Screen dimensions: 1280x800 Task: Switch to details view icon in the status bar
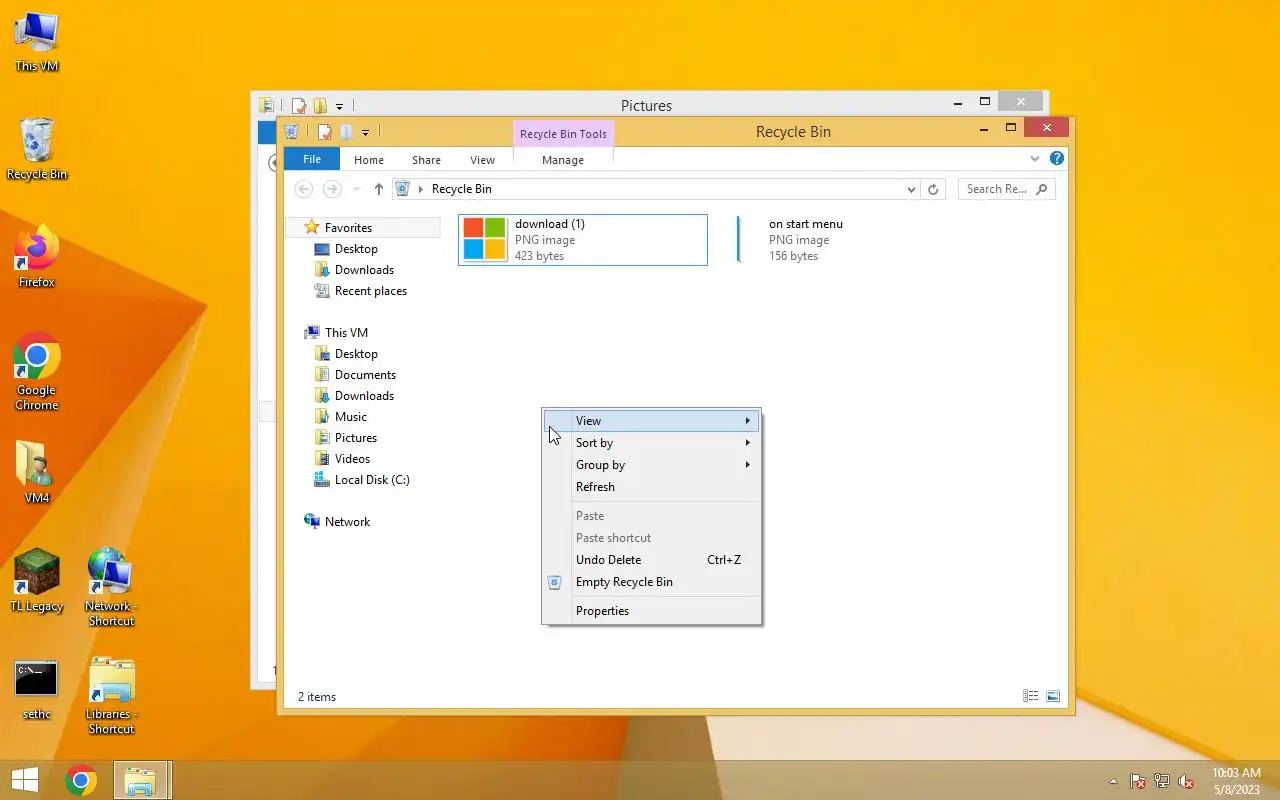(x=1030, y=696)
